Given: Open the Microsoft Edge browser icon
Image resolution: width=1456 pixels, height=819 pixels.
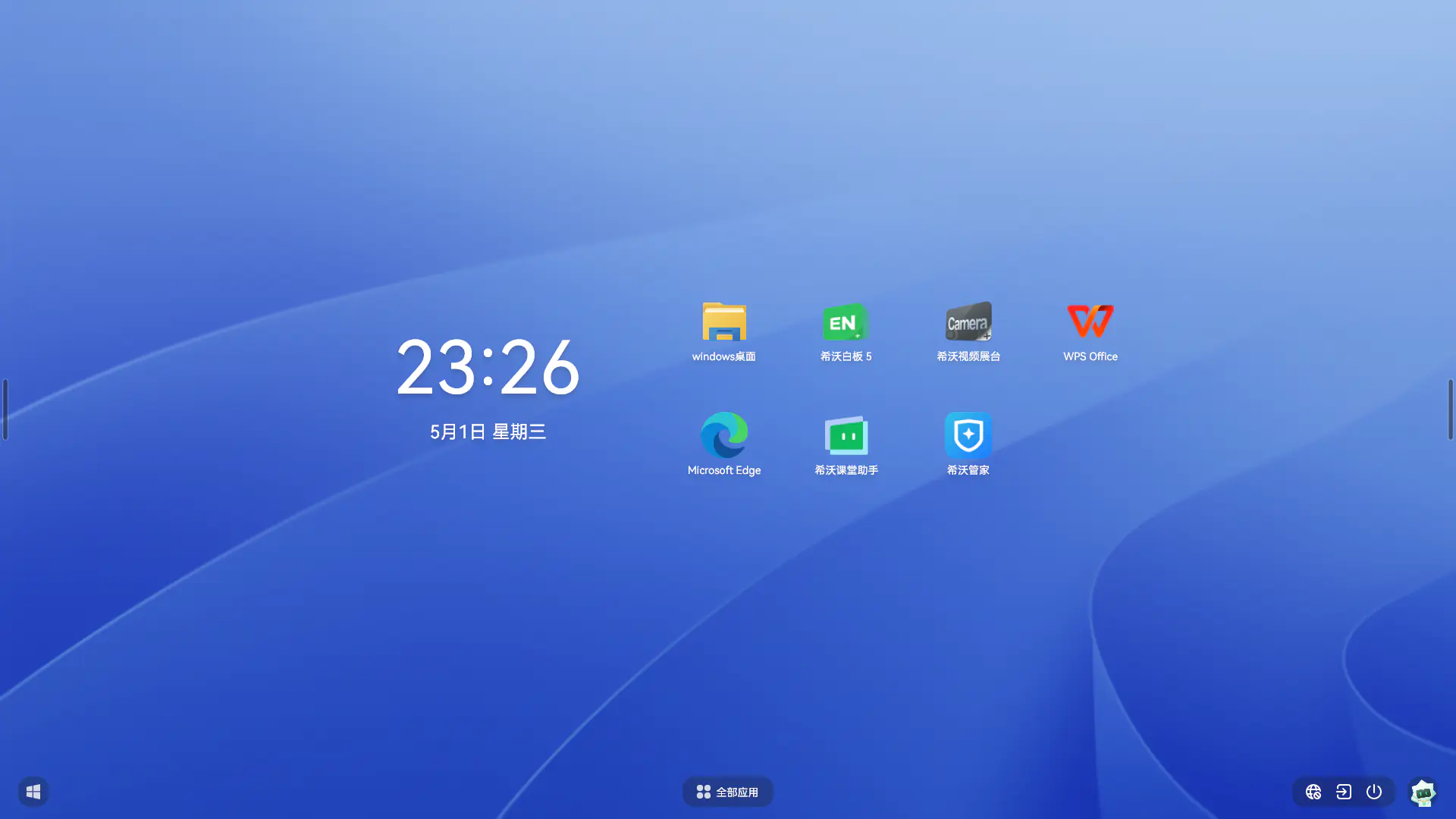Looking at the screenshot, I should [723, 435].
